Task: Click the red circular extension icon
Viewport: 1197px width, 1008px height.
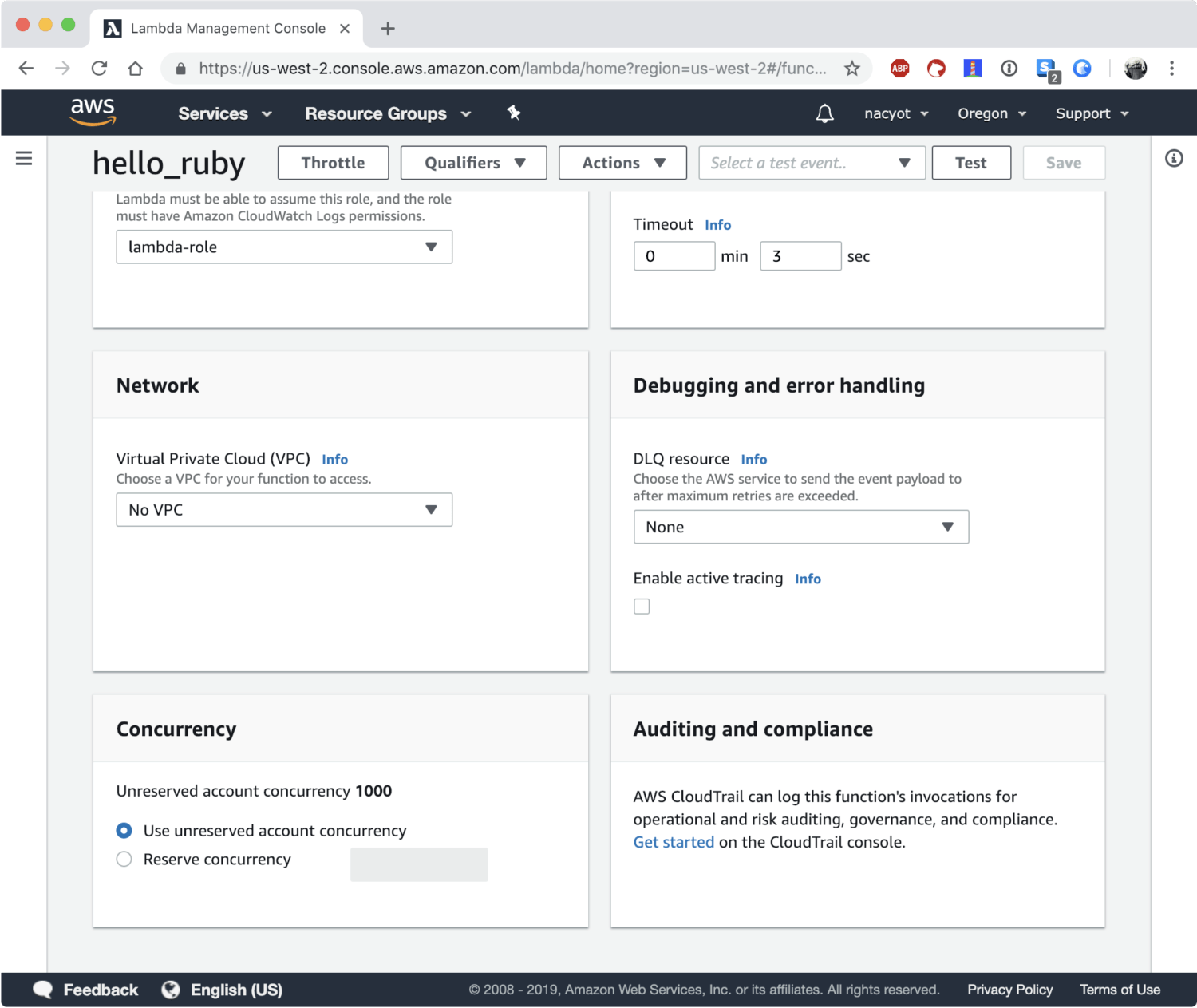Action: 936,69
